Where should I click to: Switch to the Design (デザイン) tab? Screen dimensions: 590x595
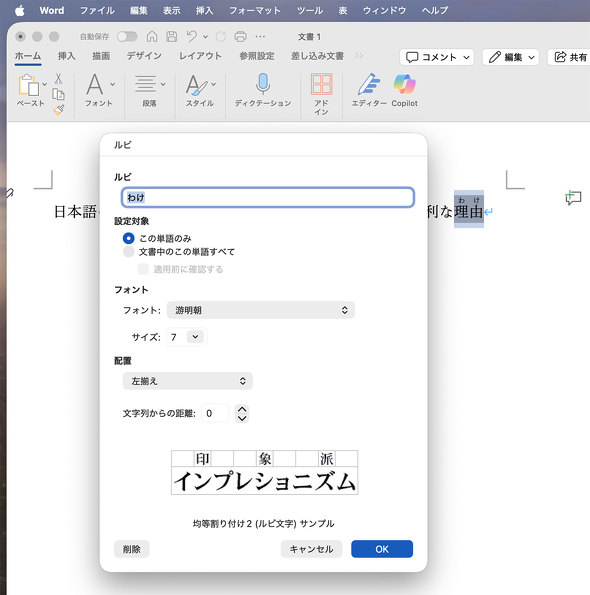click(x=144, y=56)
